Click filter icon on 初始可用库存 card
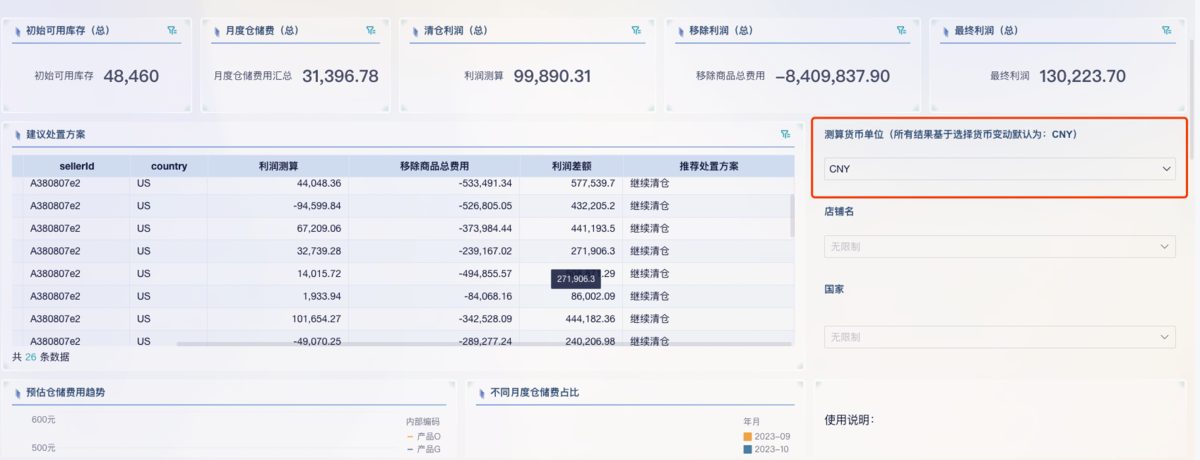The width and height of the screenshot is (1200, 460). 172,31
